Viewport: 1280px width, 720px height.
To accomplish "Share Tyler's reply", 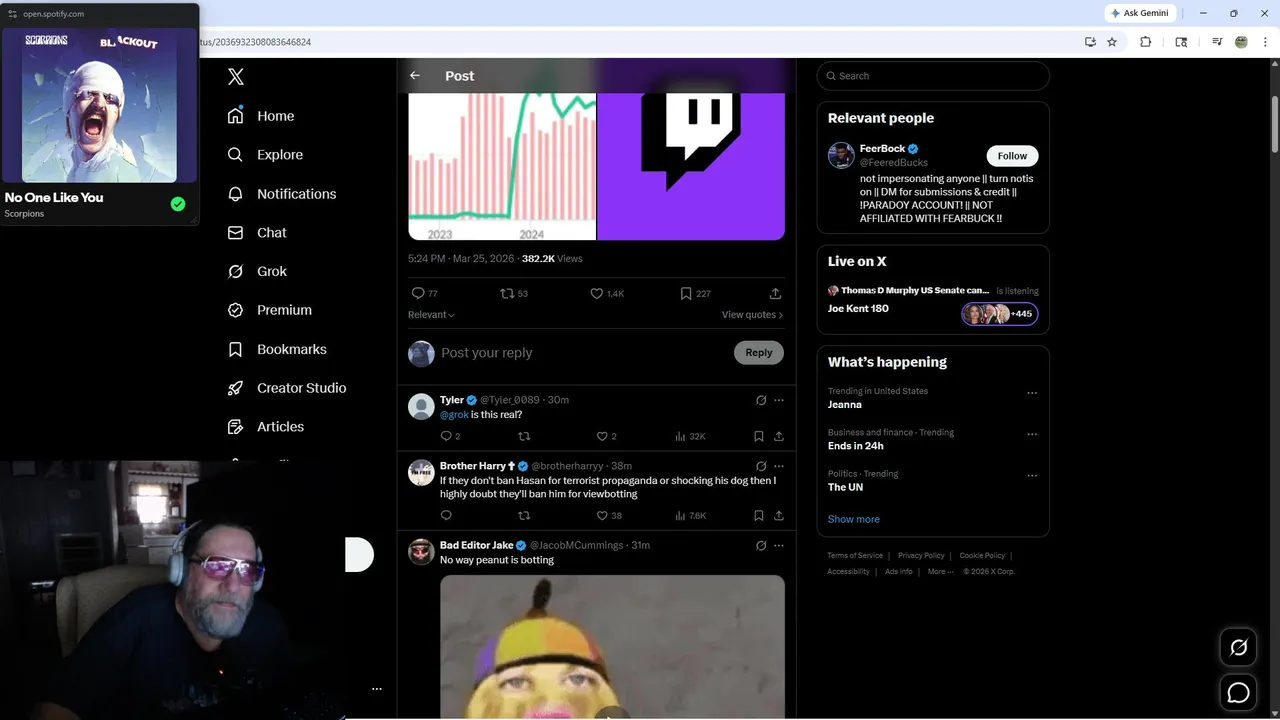I will pos(779,436).
